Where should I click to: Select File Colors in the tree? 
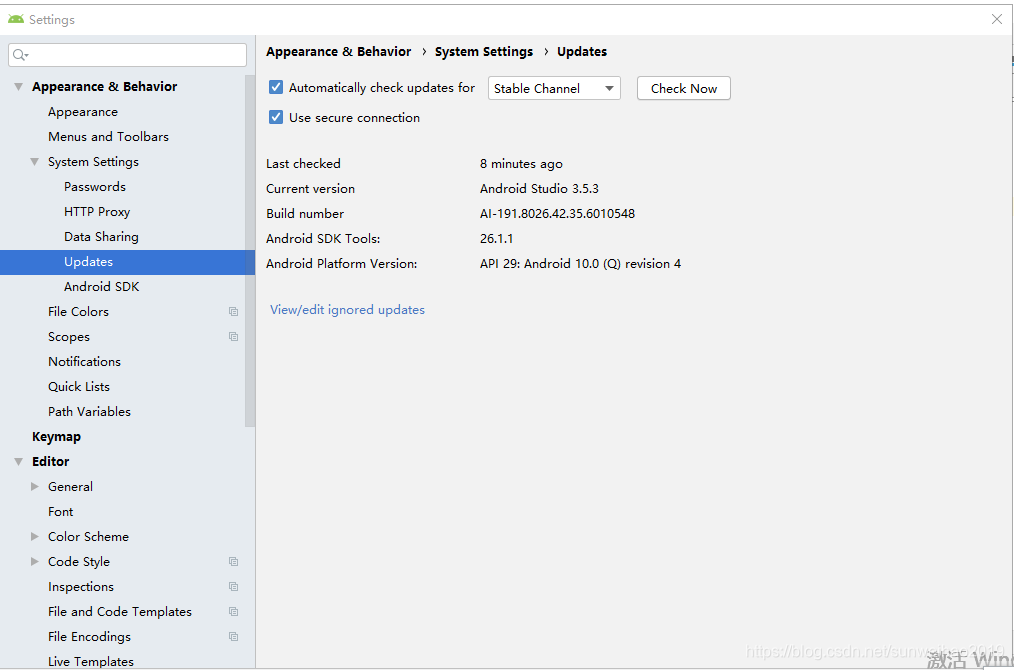(78, 312)
